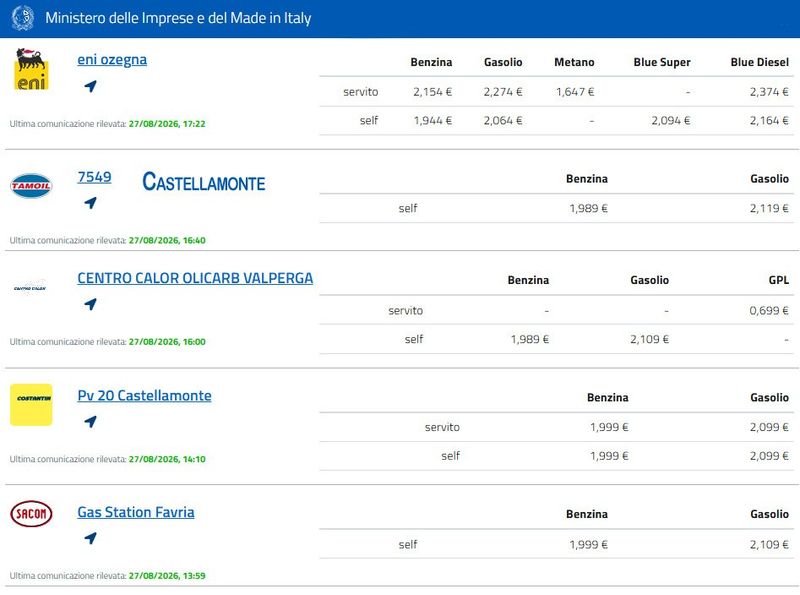
Task: Click the yellow Costantin logo
Action: coord(31,405)
